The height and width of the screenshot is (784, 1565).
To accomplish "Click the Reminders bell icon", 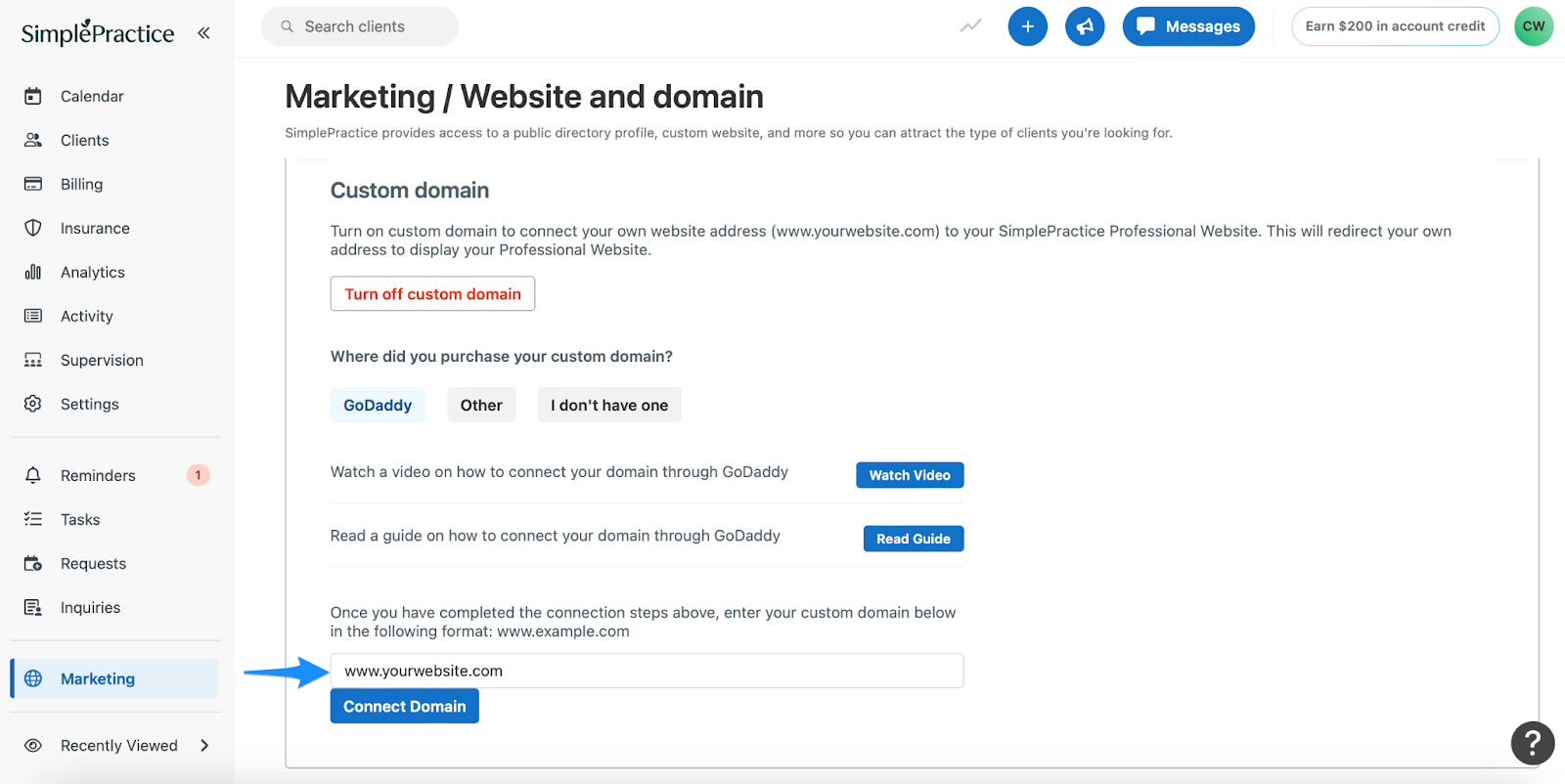I will click(33, 475).
